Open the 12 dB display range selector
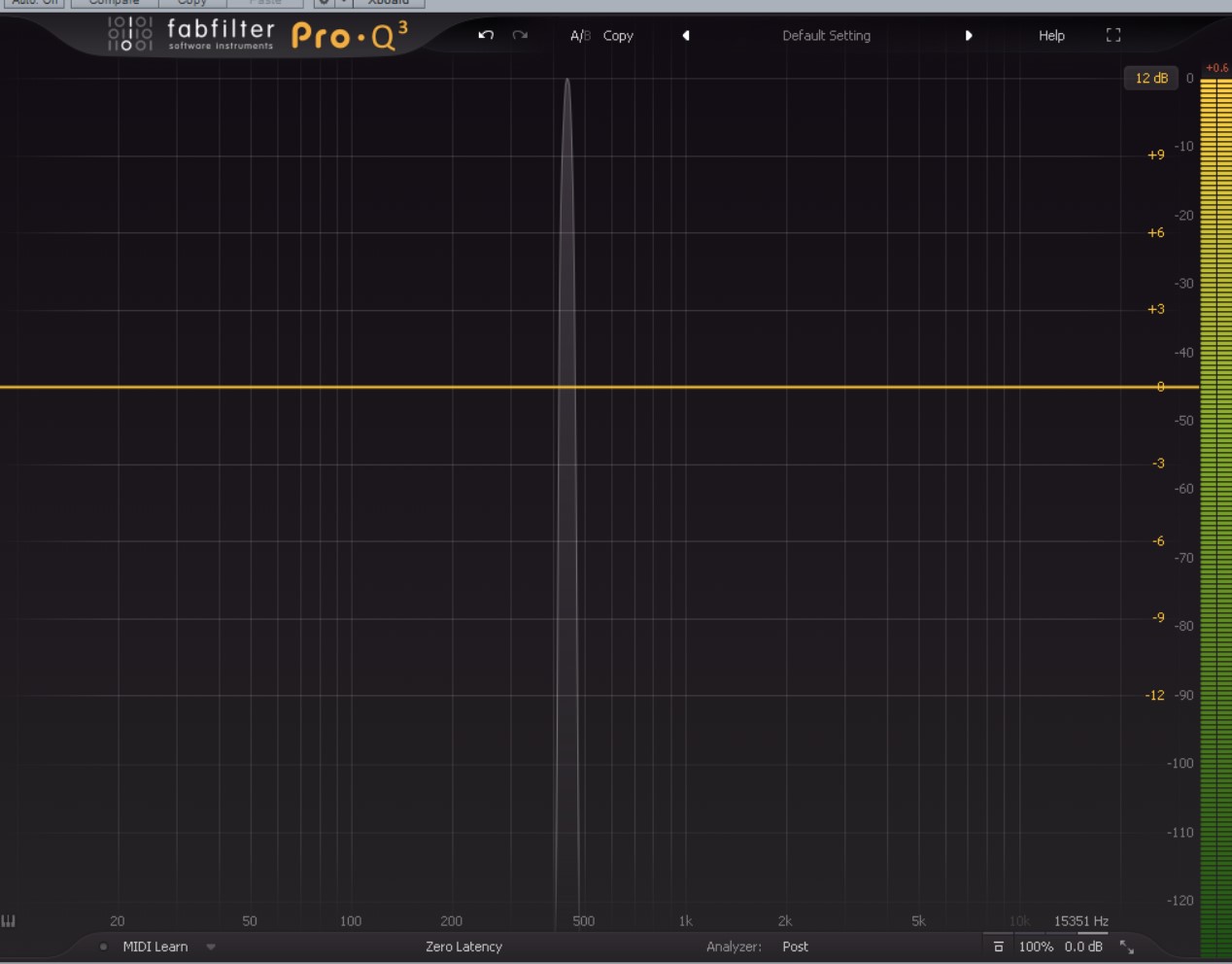 1151,78
